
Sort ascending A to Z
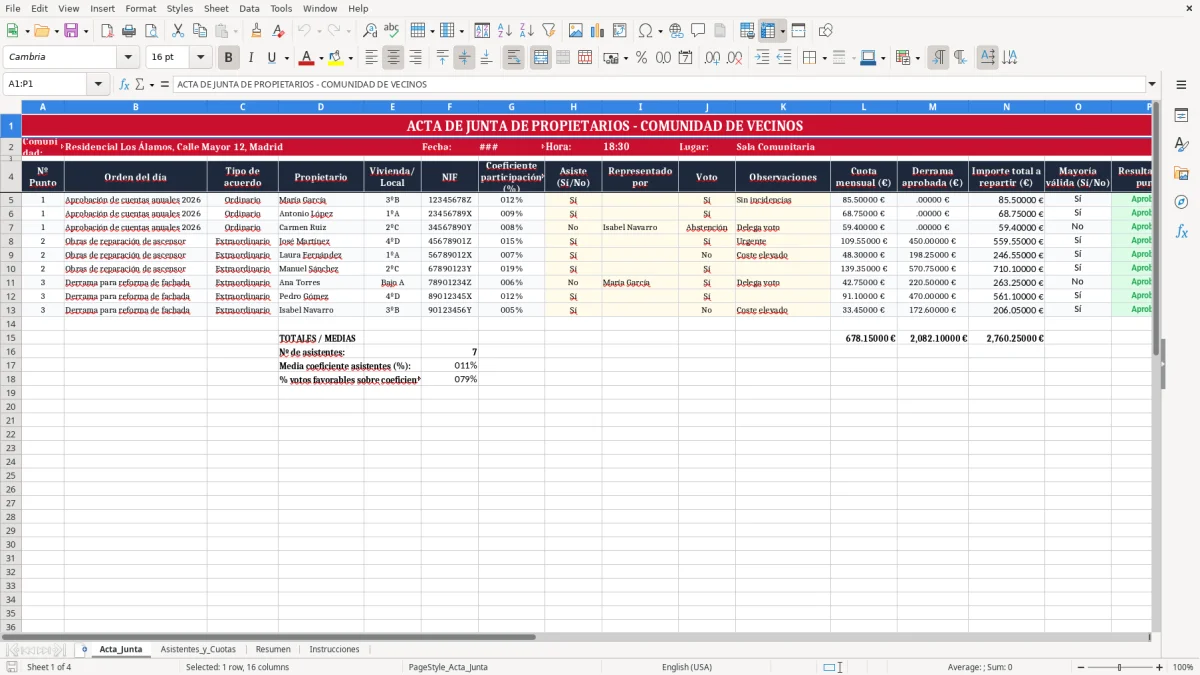pos(505,31)
